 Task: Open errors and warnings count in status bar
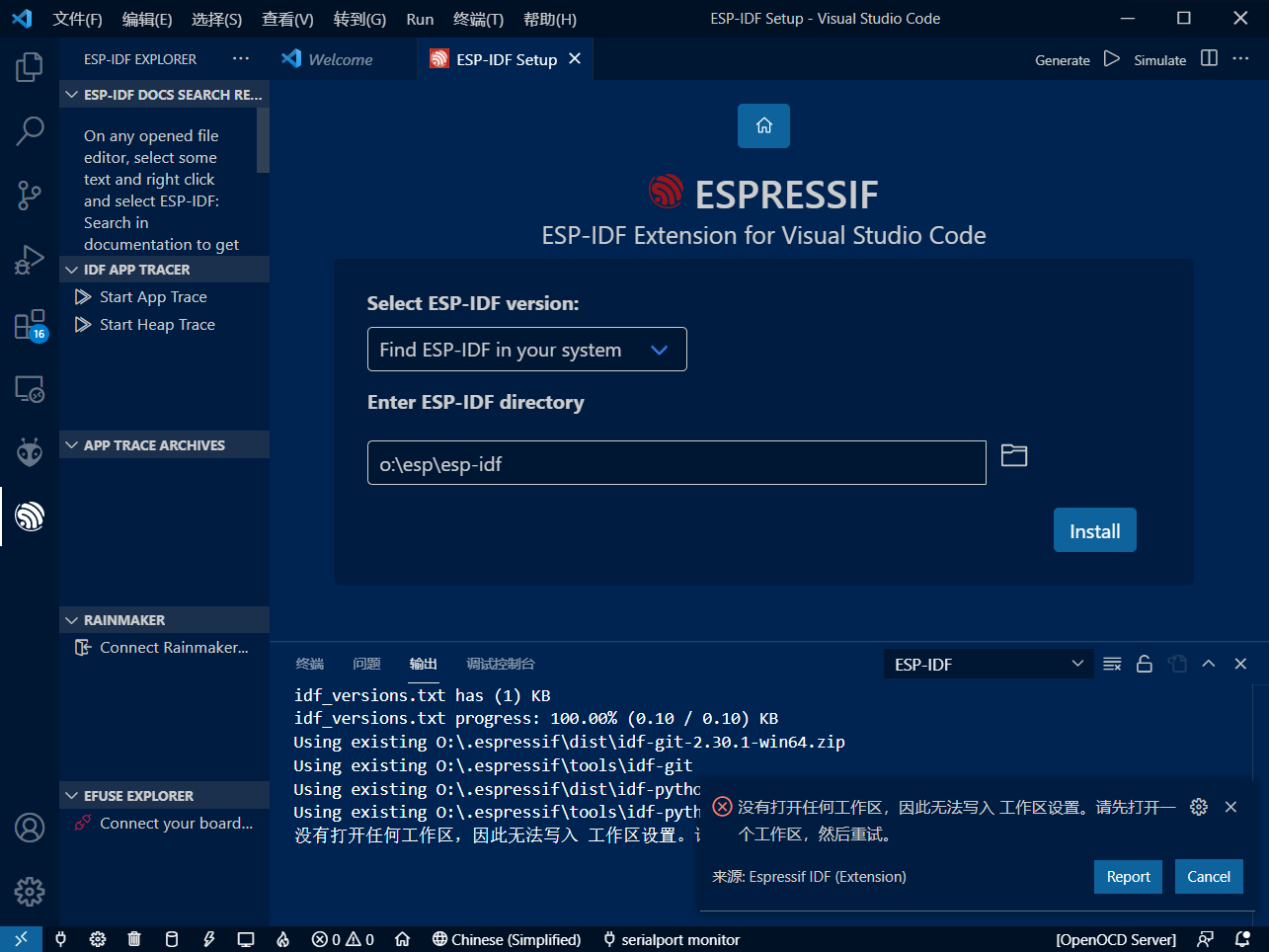[343, 939]
